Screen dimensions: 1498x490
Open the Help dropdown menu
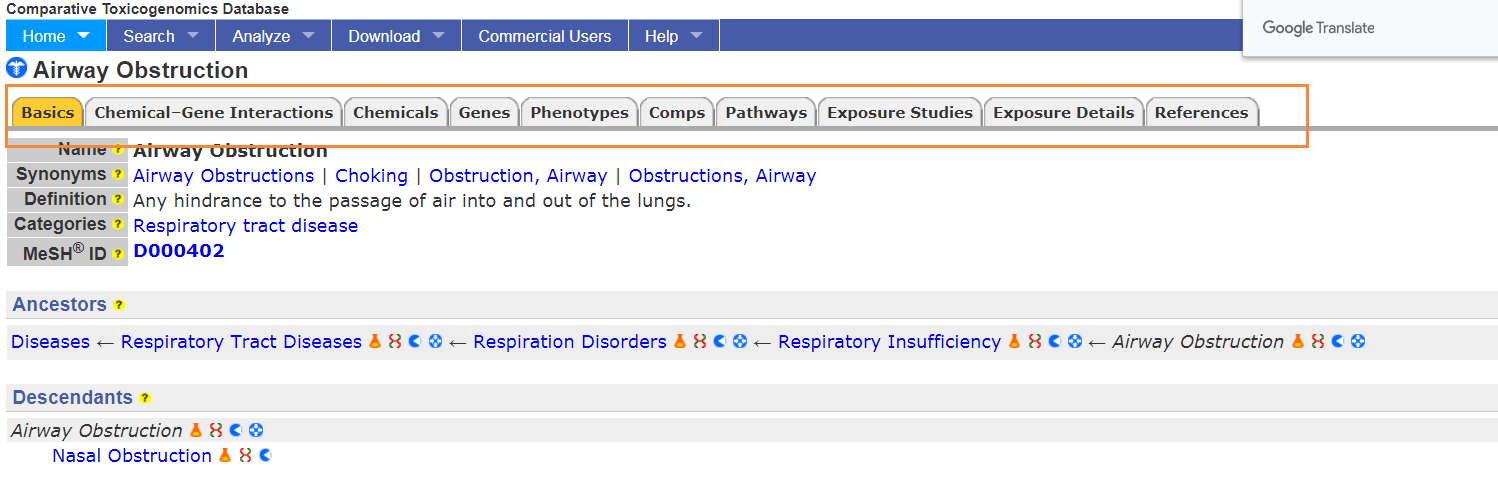point(674,36)
